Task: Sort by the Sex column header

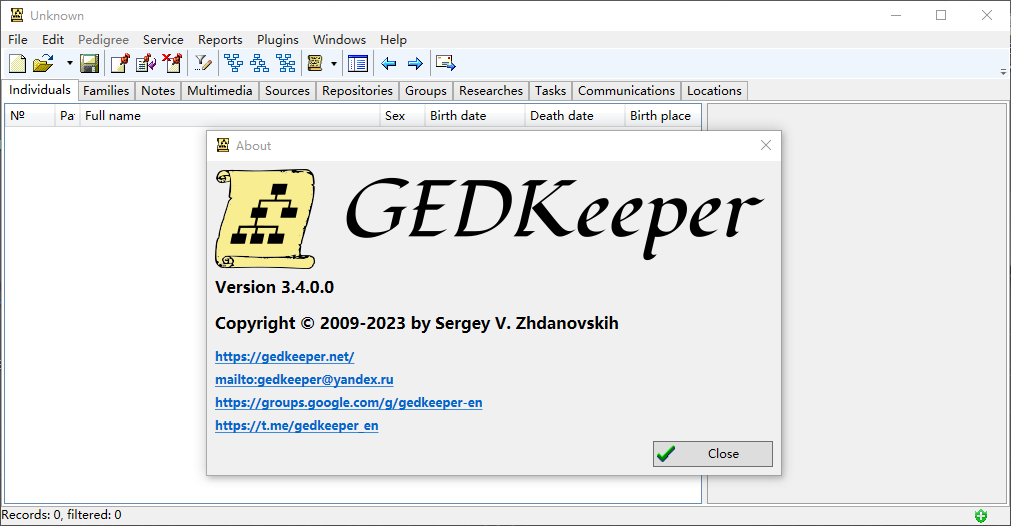Action: pyautogui.click(x=402, y=116)
